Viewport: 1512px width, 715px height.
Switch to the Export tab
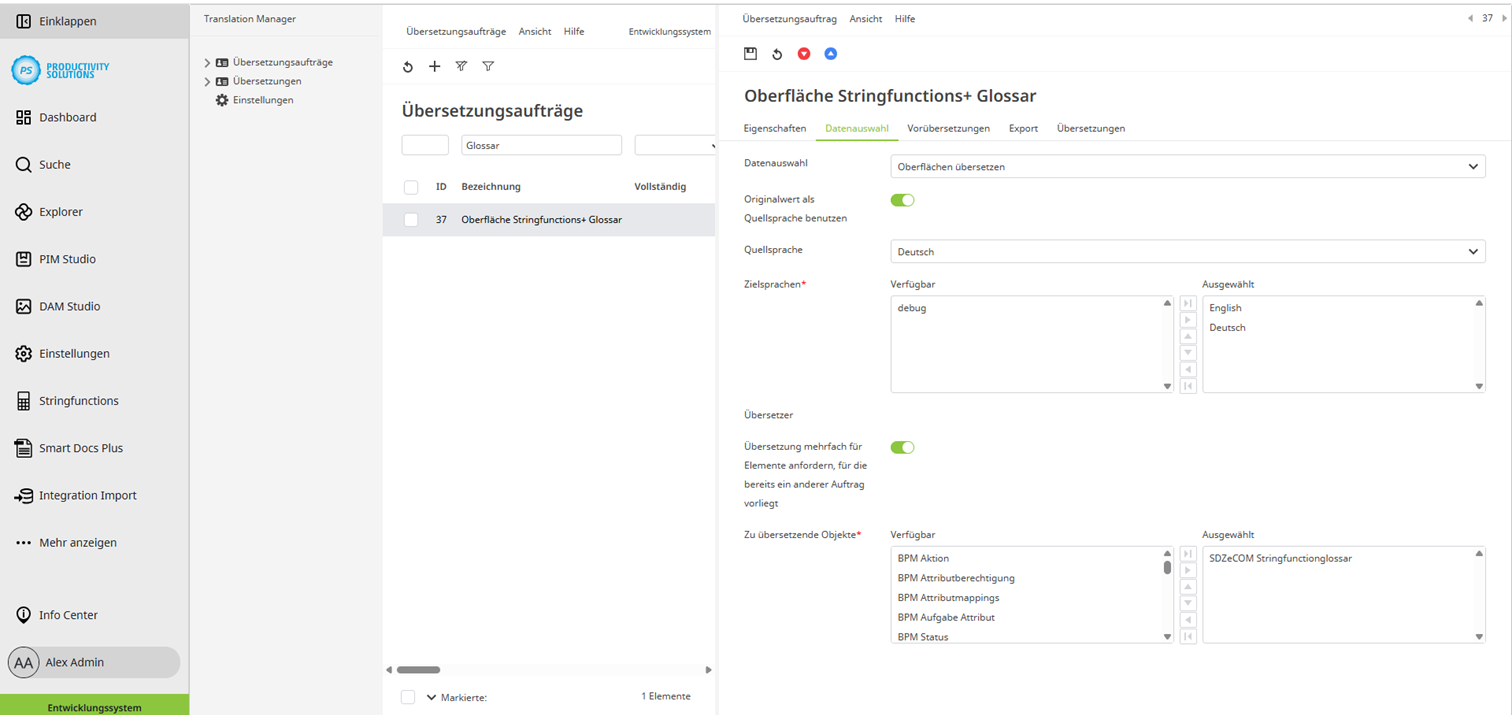click(1023, 129)
